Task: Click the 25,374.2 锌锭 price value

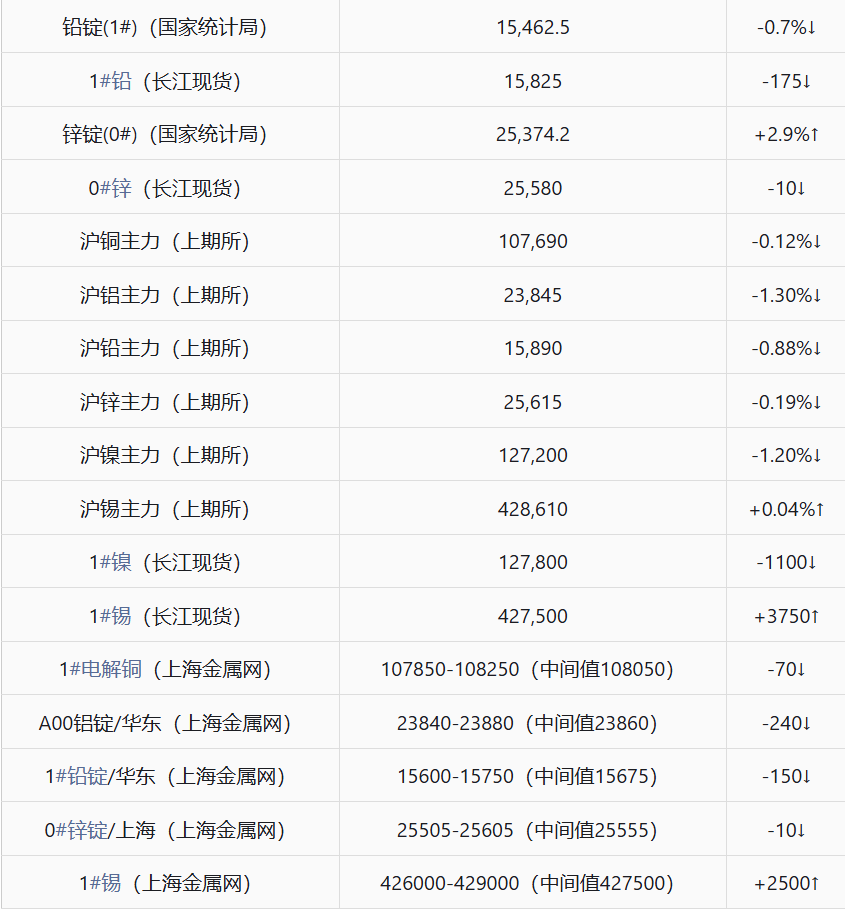Action: click(533, 134)
